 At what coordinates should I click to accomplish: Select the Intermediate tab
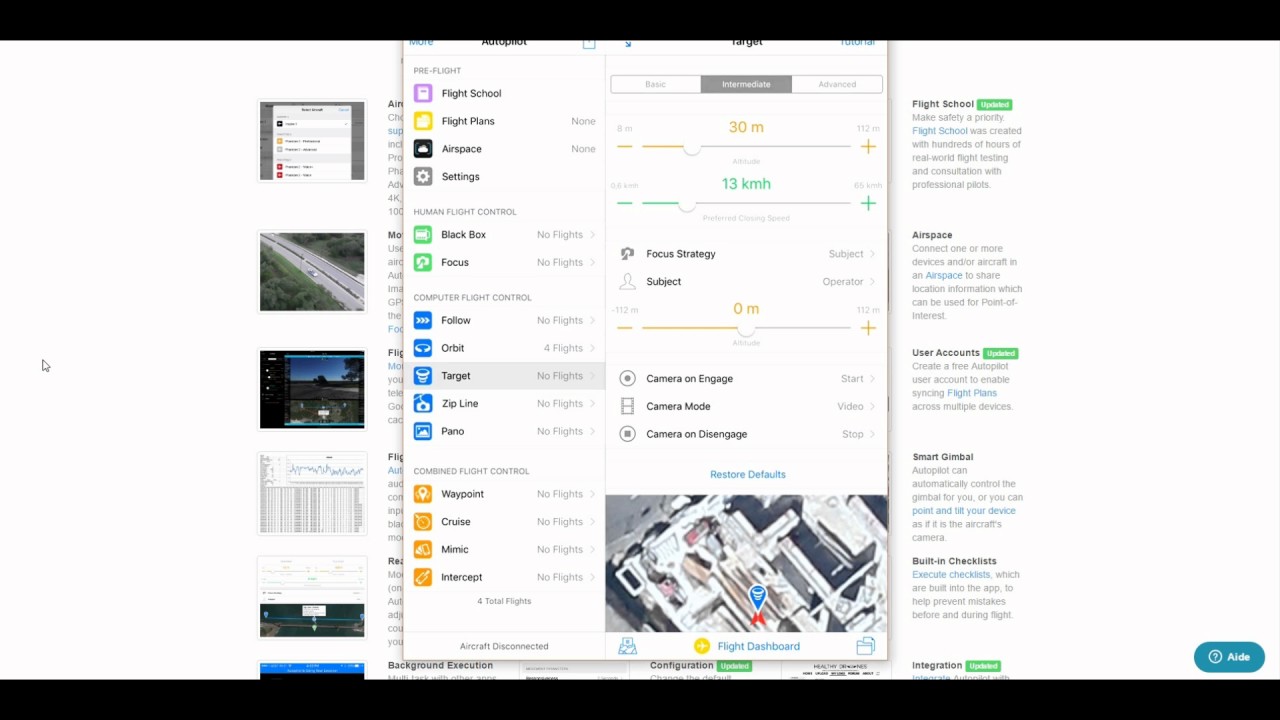click(x=746, y=84)
